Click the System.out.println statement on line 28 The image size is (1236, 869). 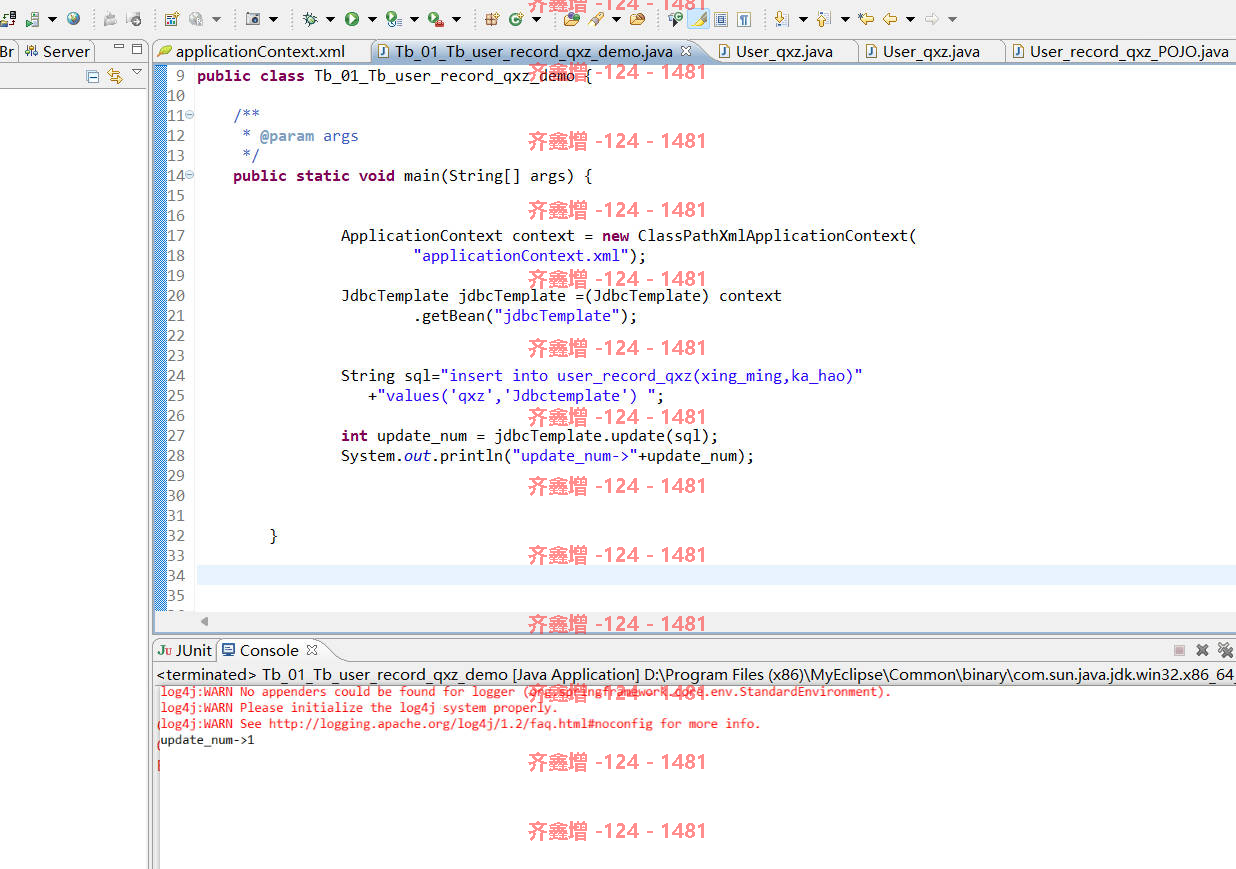(x=547, y=456)
